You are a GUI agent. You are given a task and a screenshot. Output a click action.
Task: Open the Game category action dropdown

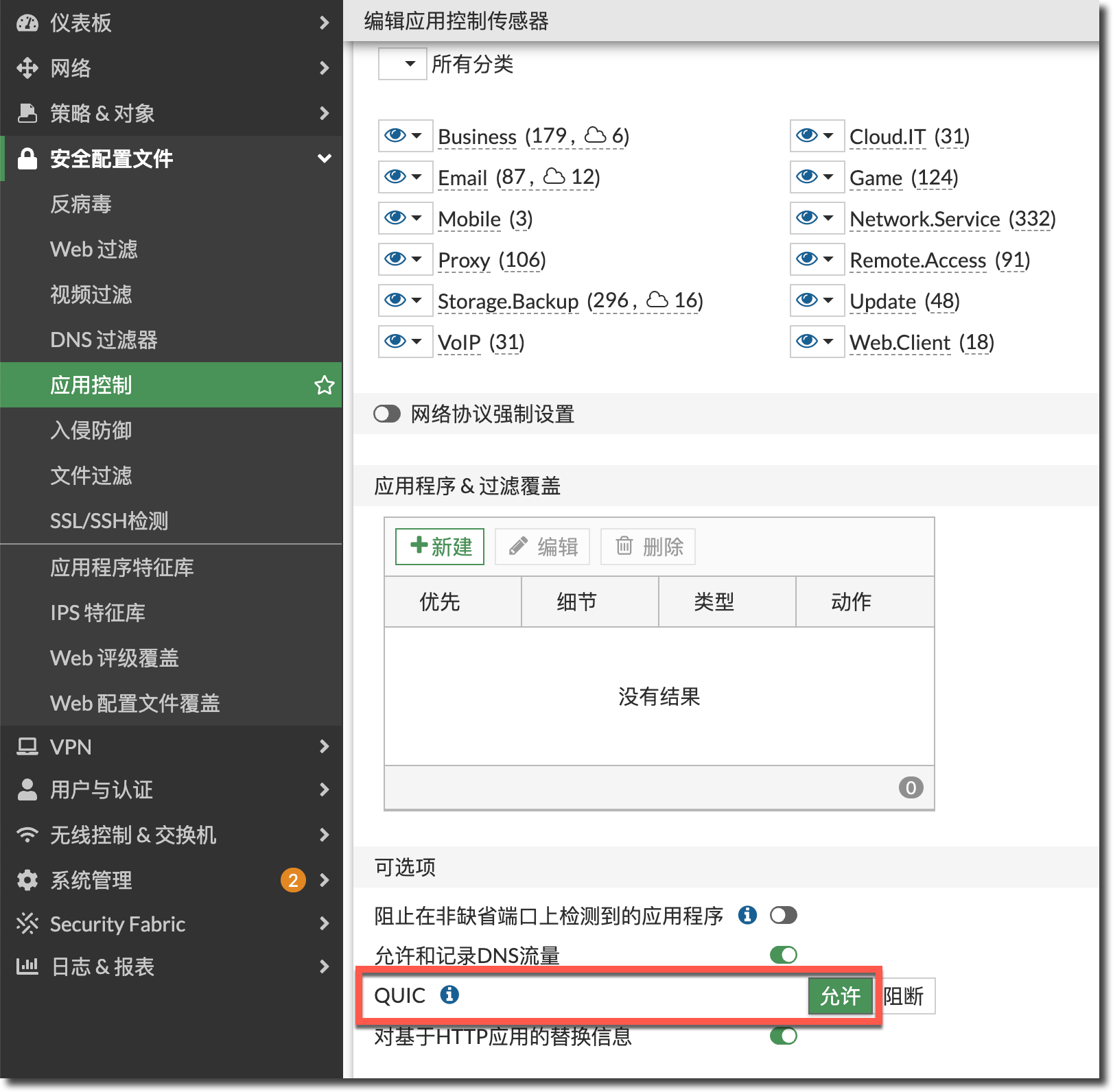pos(817,177)
